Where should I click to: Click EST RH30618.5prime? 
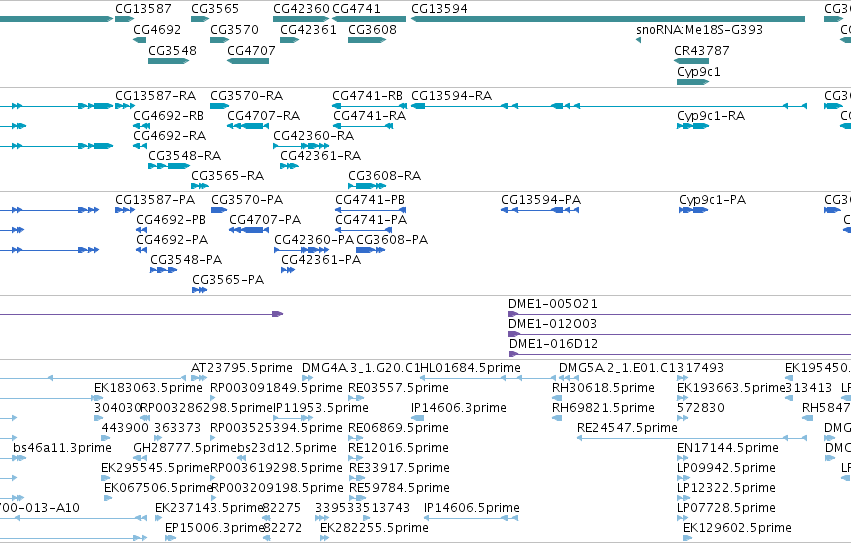pos(557,399)
